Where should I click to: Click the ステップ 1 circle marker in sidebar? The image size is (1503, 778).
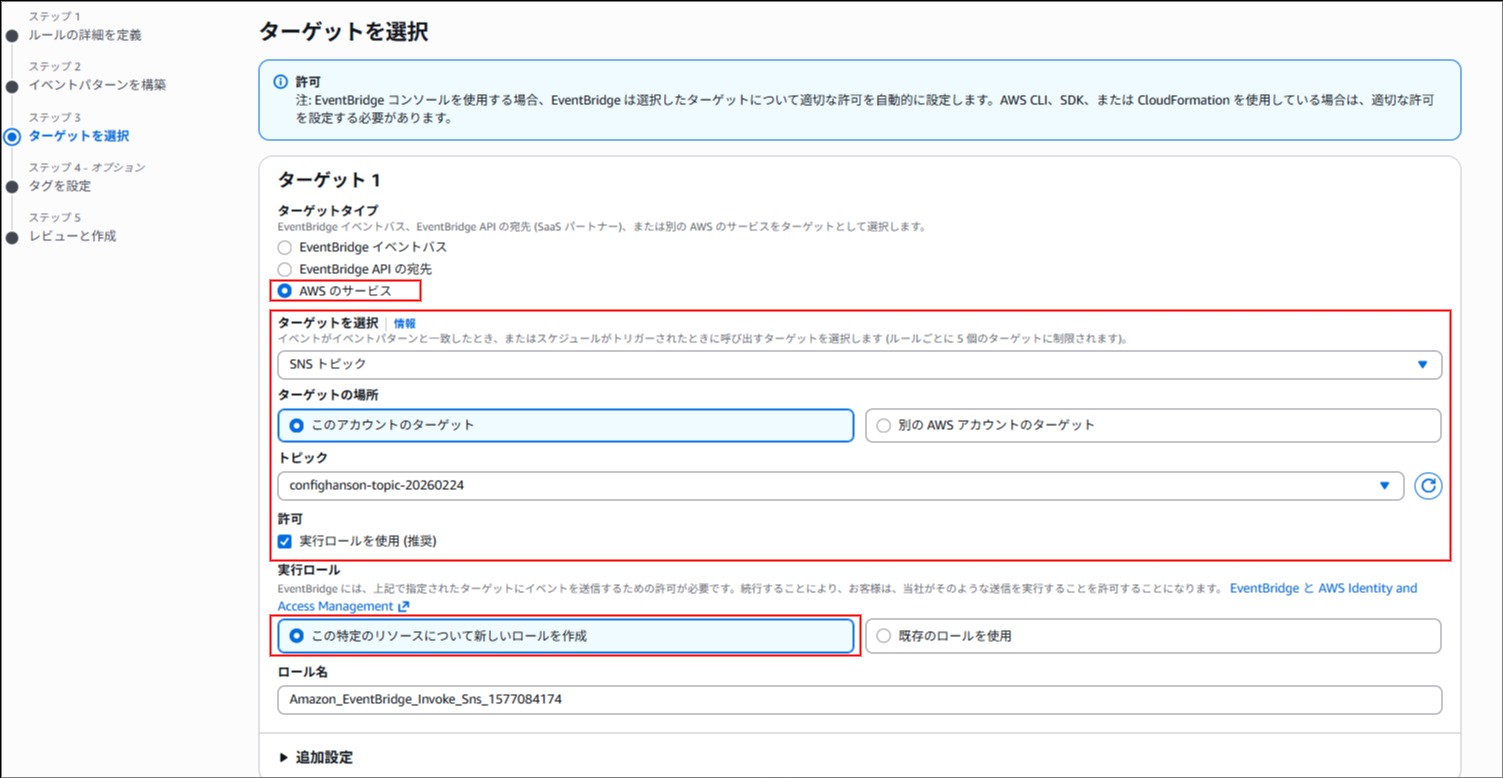pyautogui.click(x=12, y=35)
